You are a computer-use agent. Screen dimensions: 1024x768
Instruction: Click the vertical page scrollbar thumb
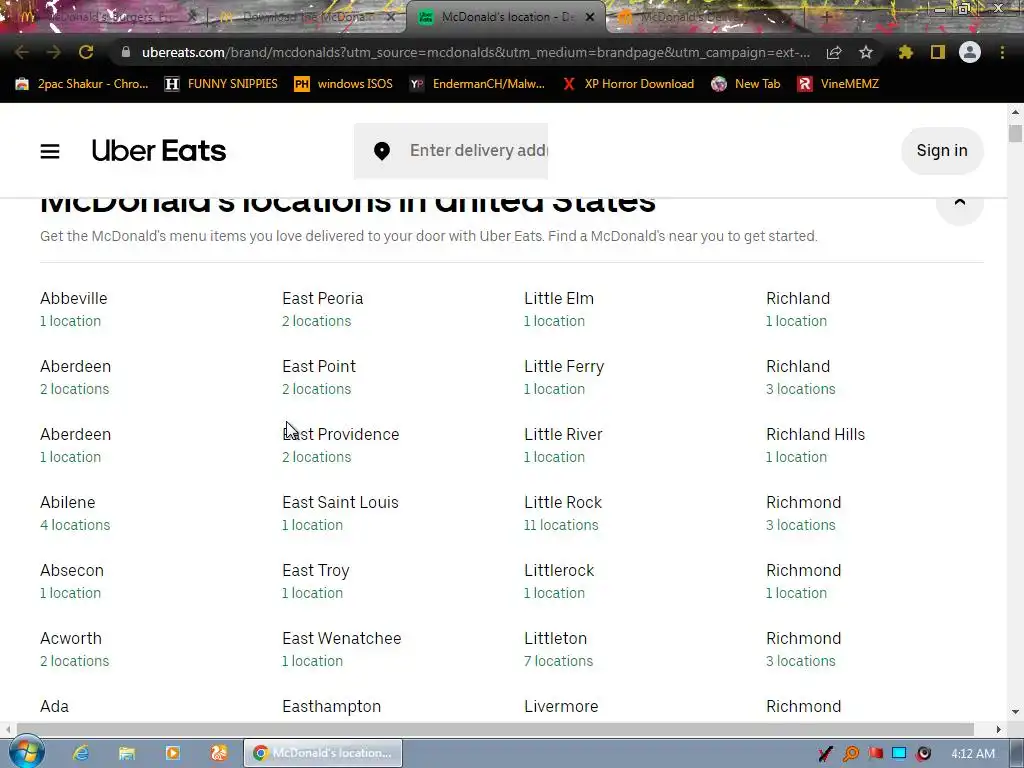(1015, 133)
